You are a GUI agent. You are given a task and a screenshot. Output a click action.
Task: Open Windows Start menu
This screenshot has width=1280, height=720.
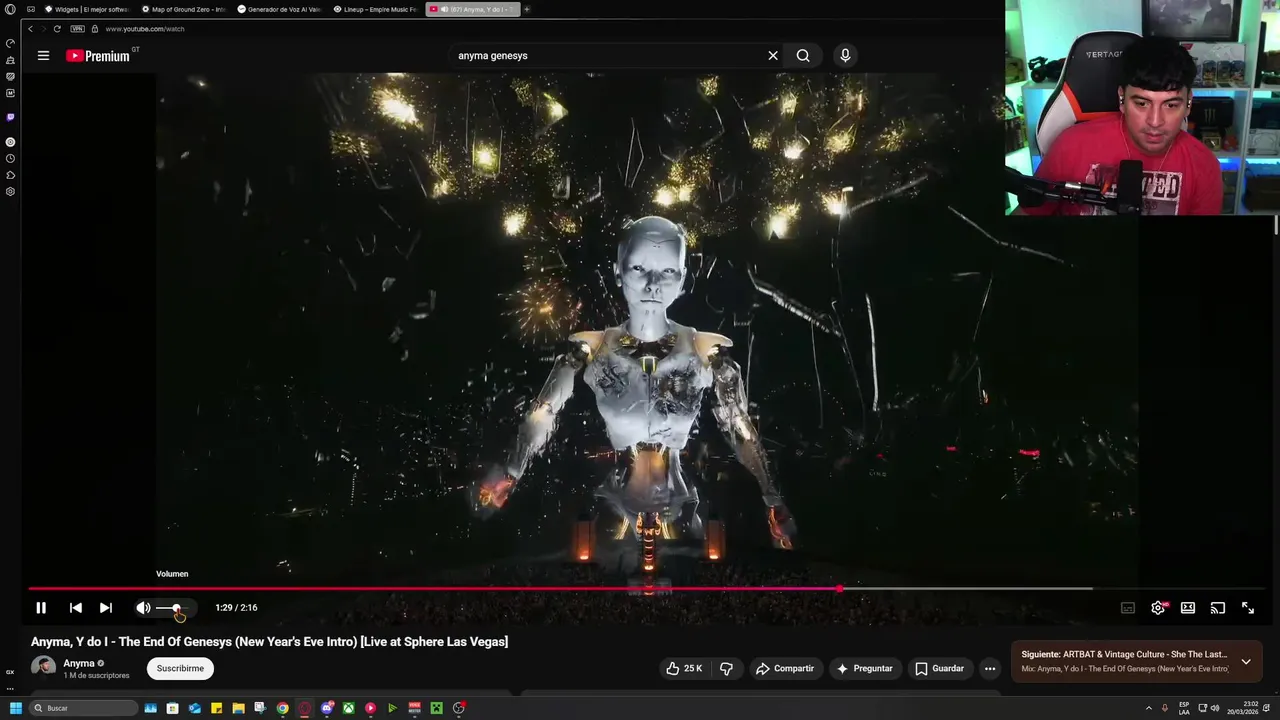[x=15, y=708]
